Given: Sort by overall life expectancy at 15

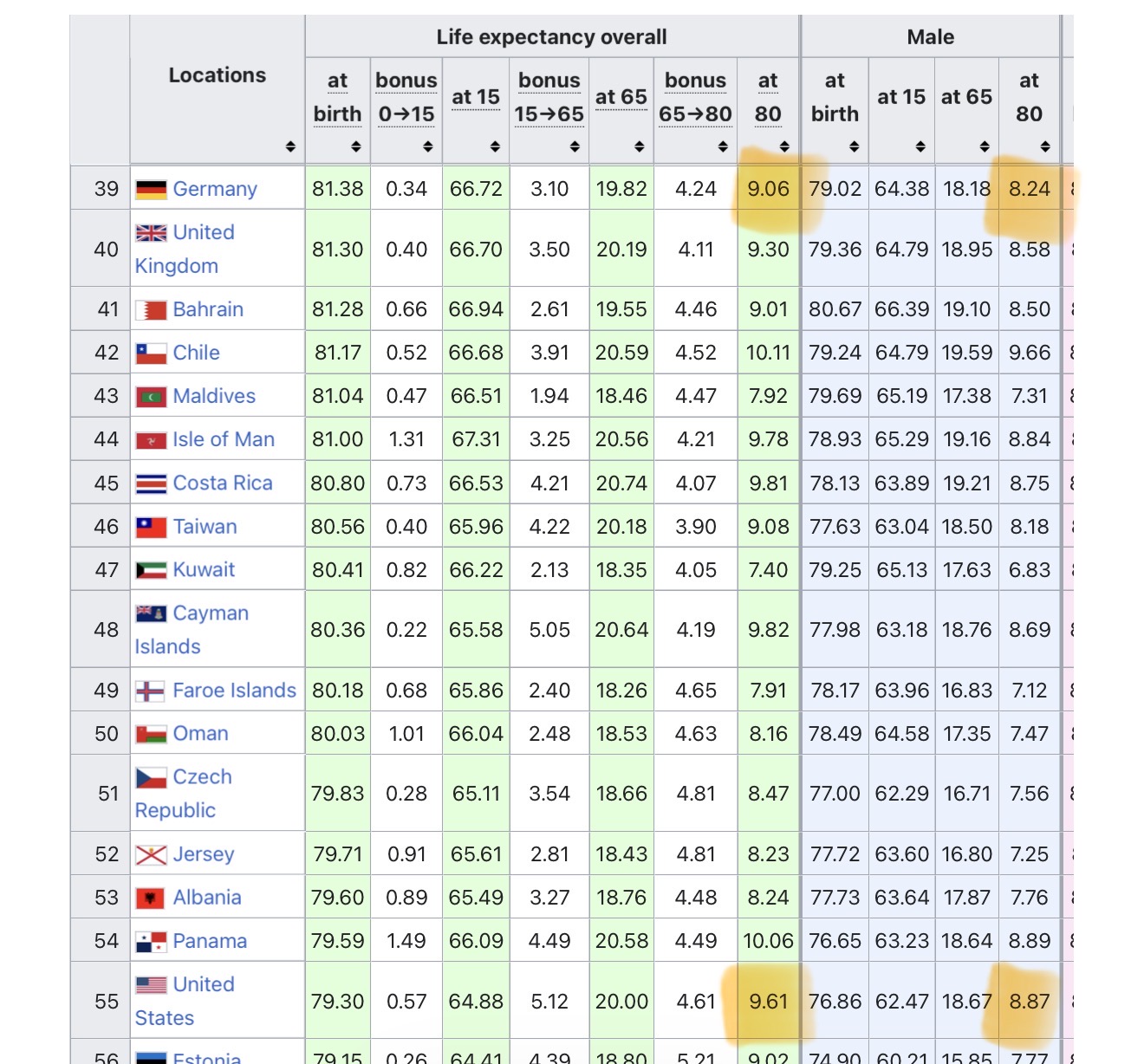Looking at the screenshot, I should (495, 147).
